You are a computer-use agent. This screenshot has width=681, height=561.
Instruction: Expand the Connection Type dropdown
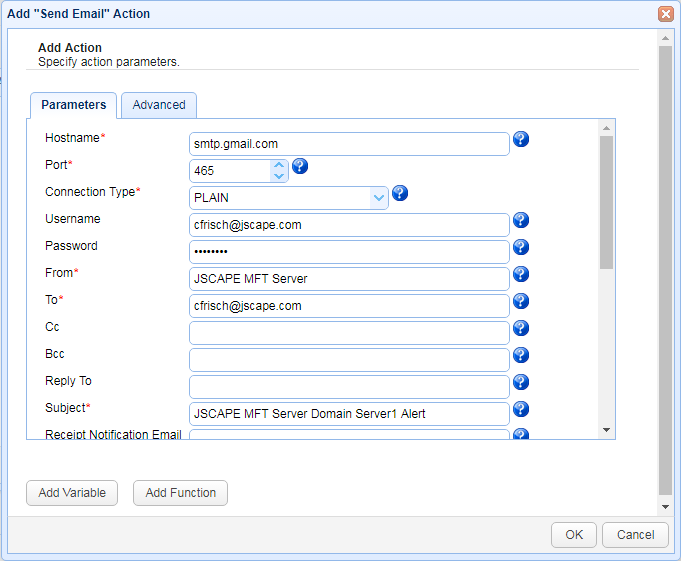tap(379, 198)
